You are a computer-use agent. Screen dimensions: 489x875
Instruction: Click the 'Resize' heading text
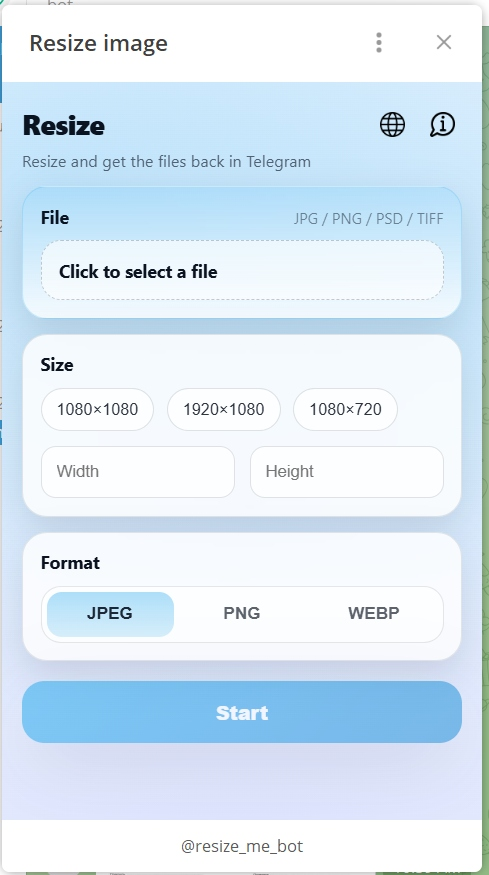coord(64,126)
